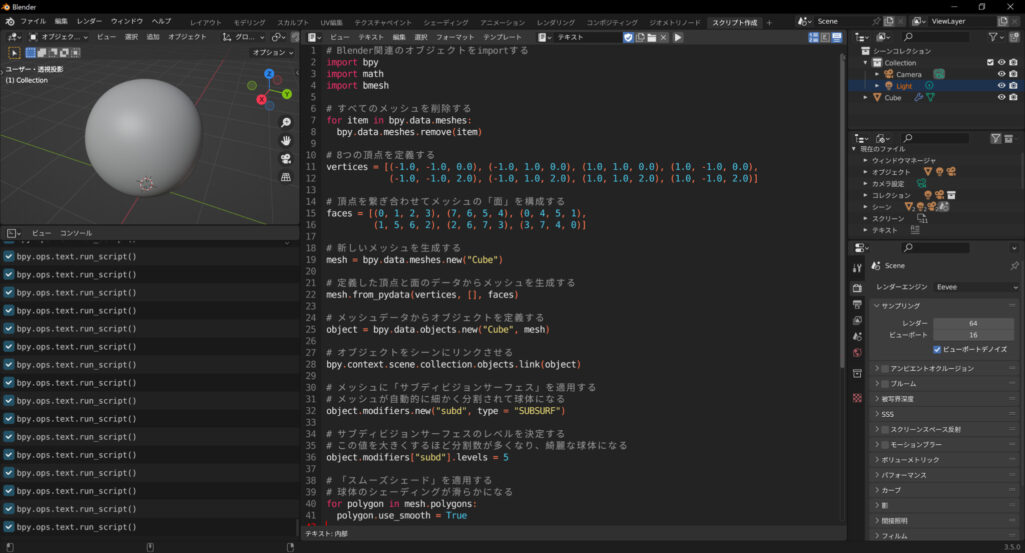The image size is (1025, 553).
Task: Open the Render properties tab icon
Action: 857,288
